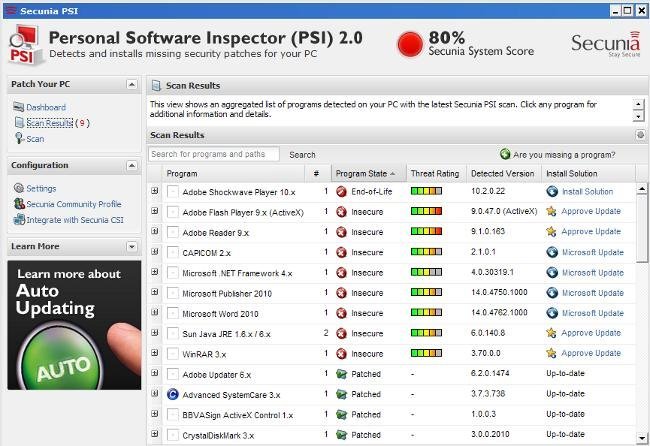Expand the Sun Java JRE row

(x=155, y=332)
